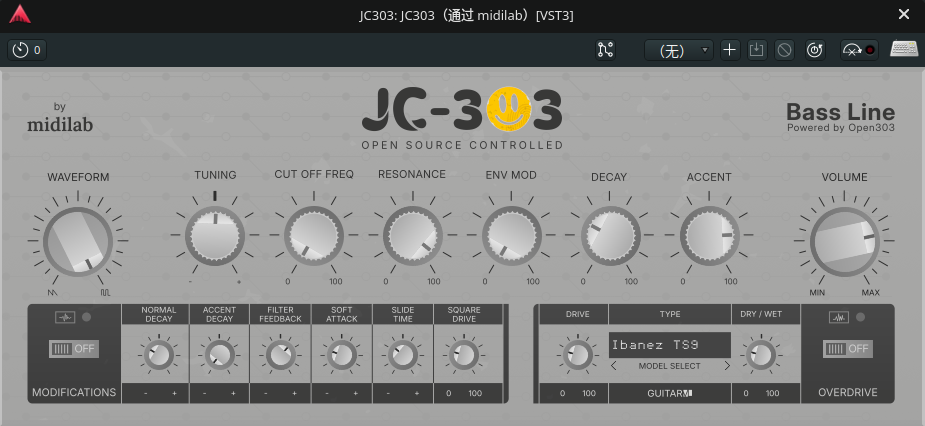
Task: Click the Bass Line title text
Action: pyautogui.click(x=841, y=112)
